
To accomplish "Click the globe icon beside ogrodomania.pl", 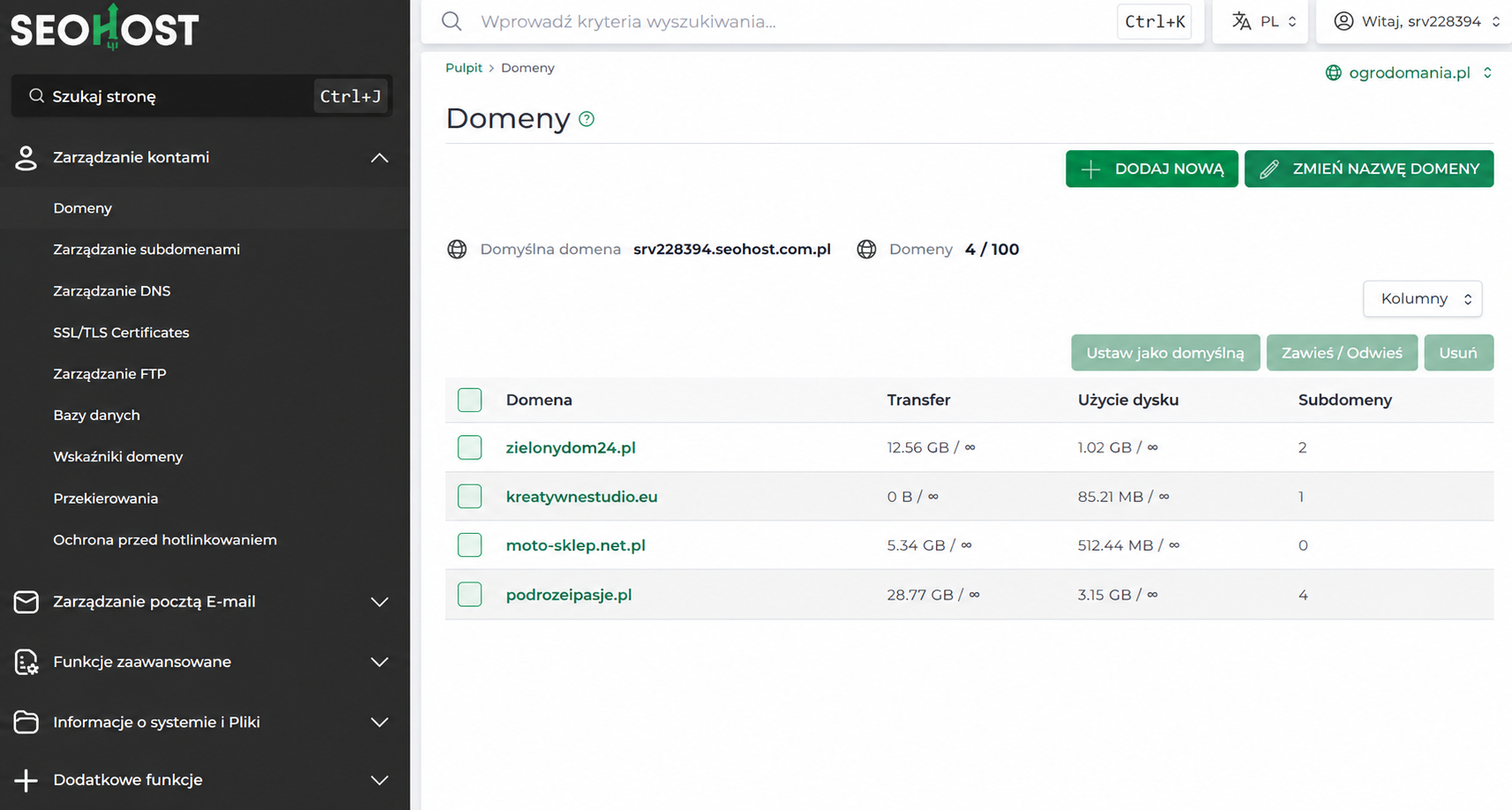I will point(1333,73).
